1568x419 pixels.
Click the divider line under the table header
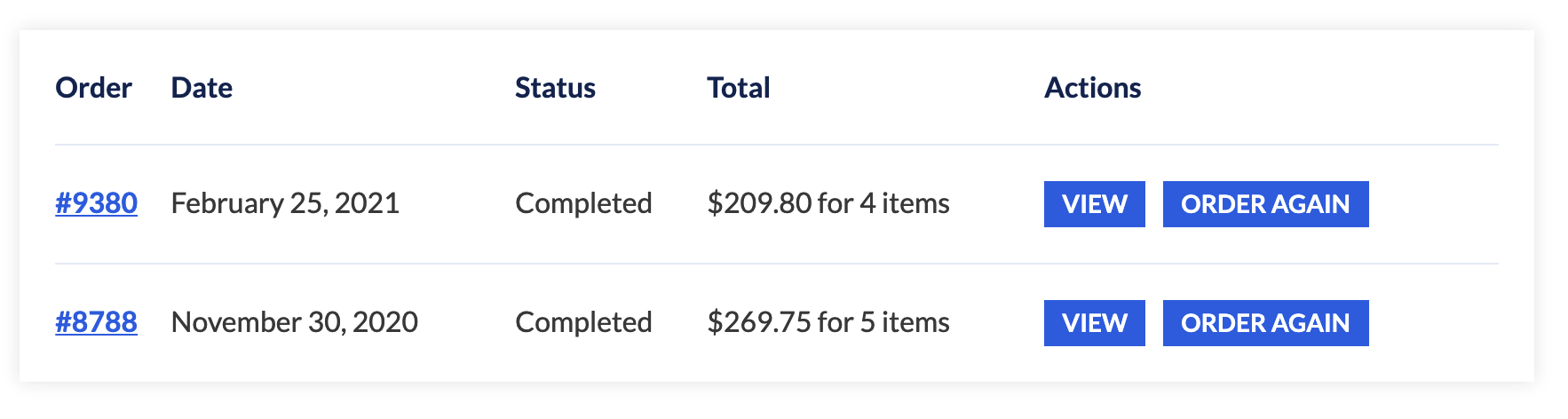[x=776, y=145]
